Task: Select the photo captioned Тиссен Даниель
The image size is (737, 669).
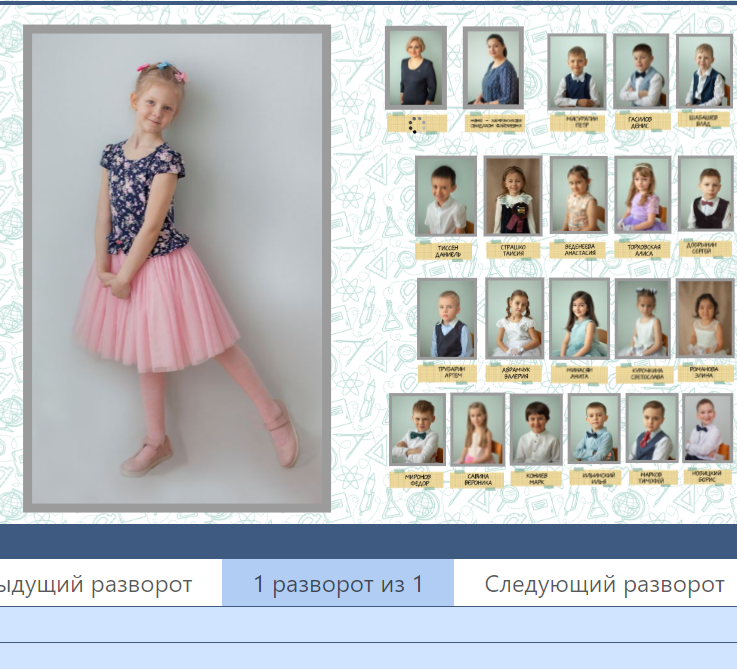Action: (446, 196)
